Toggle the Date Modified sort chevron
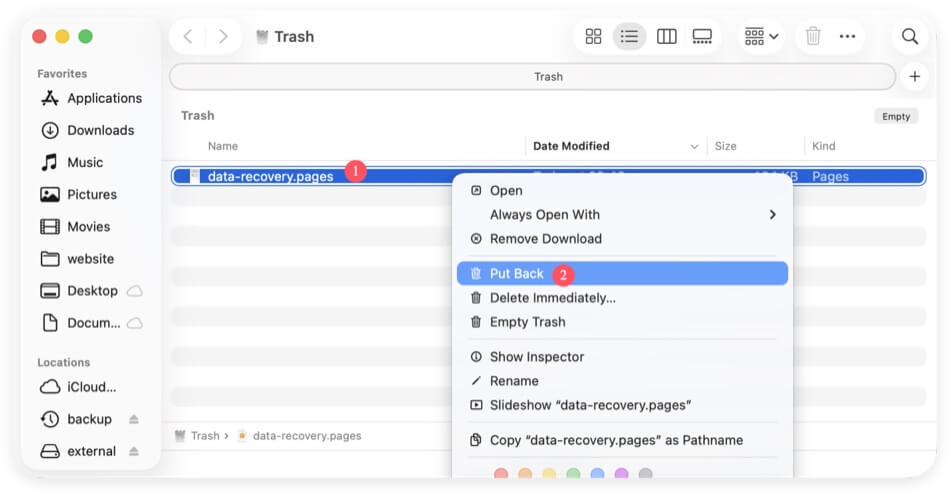 point(694,147)
